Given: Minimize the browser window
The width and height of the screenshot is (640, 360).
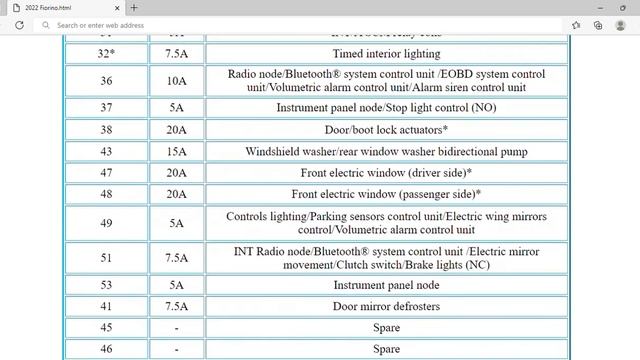Looking at the screenshot, I should [600, 8].
